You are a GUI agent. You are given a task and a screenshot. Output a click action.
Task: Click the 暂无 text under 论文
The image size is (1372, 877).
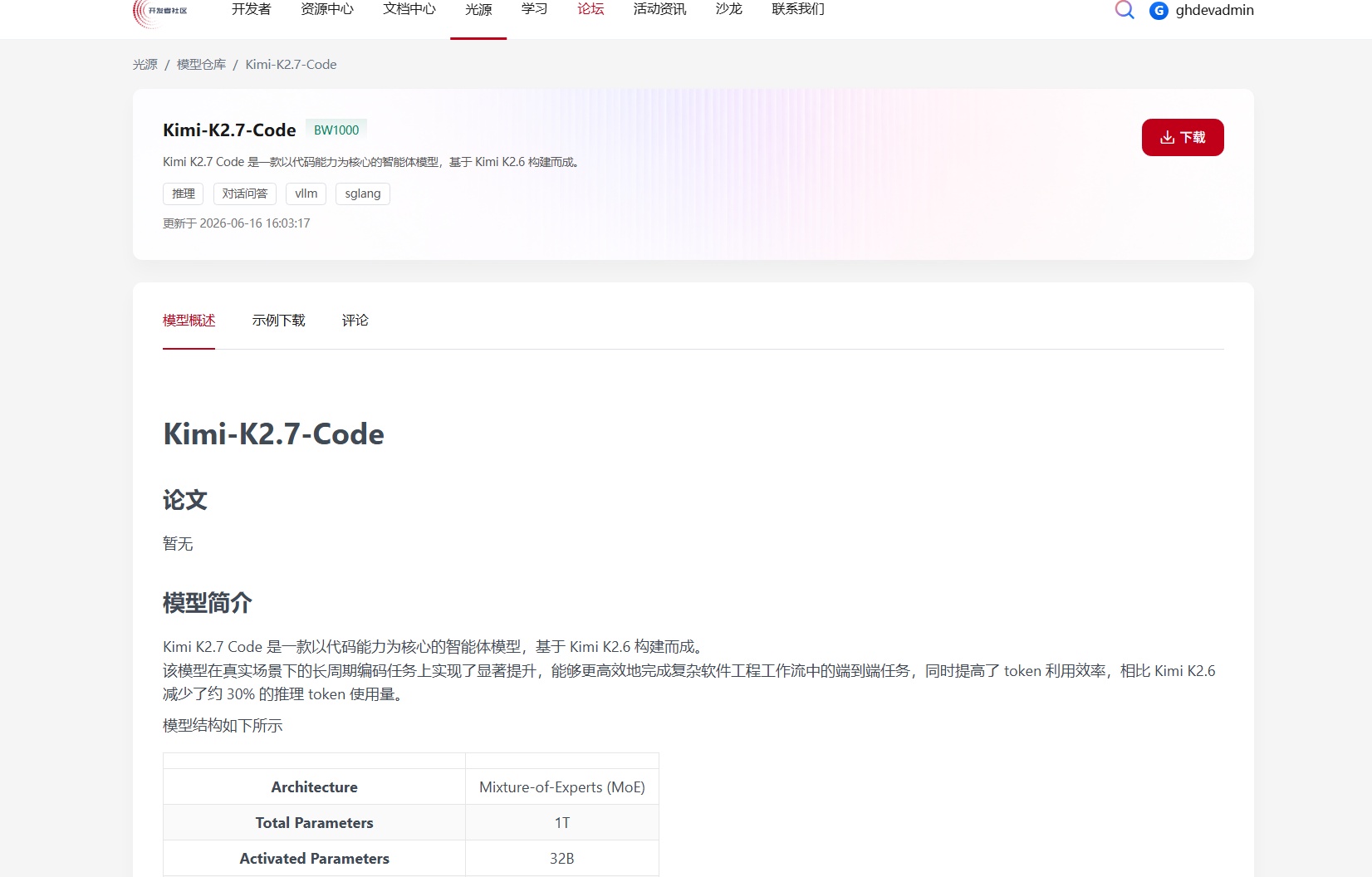[x=178, y=544]
